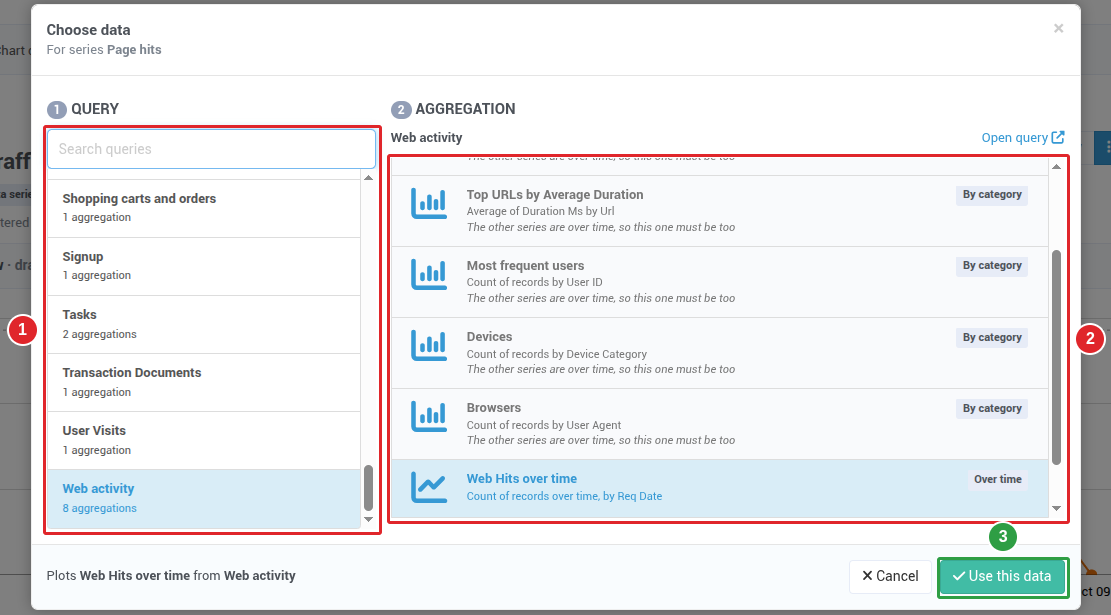
Task: Select the Browsers aggregation title
Action: 493,407
